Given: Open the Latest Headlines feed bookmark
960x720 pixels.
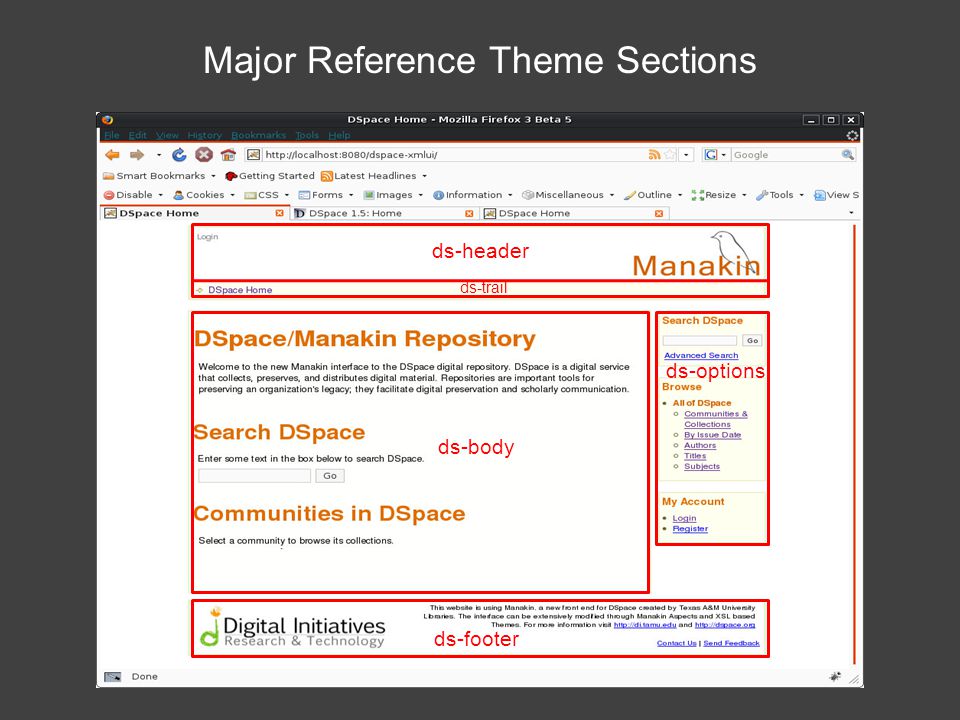Looking at the screenshot, I should [x=373, y=176].
